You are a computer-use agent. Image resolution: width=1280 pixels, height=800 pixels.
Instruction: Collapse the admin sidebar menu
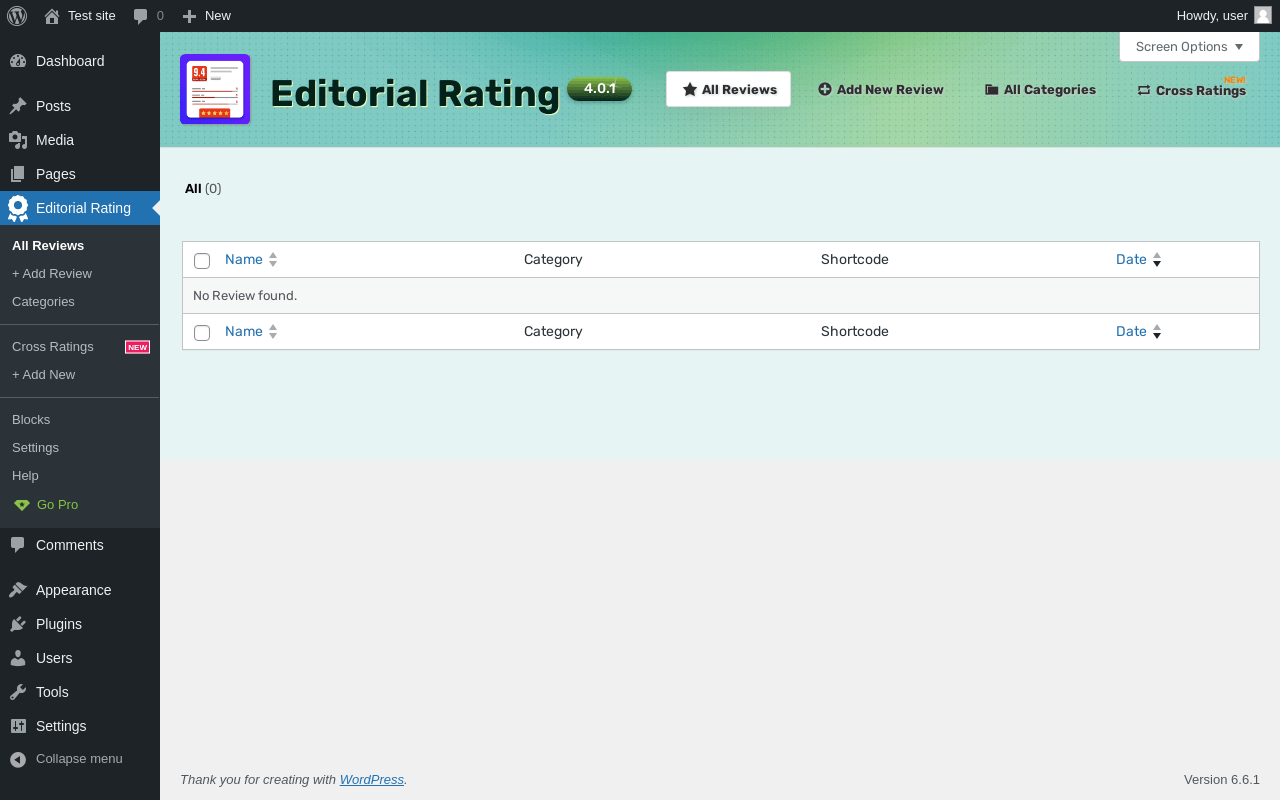78,759
